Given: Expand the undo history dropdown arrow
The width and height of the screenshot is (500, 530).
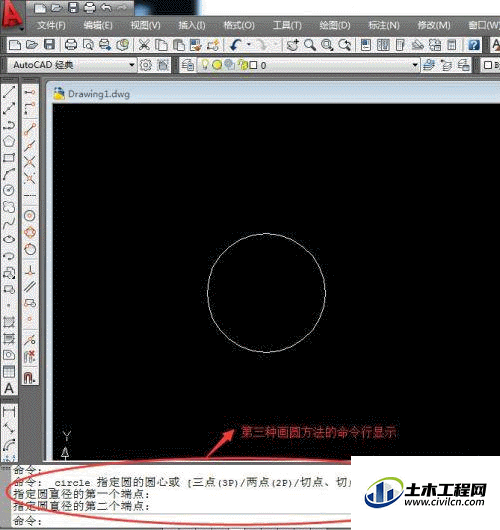Looking at the screenshot, I should coord(249,45).
